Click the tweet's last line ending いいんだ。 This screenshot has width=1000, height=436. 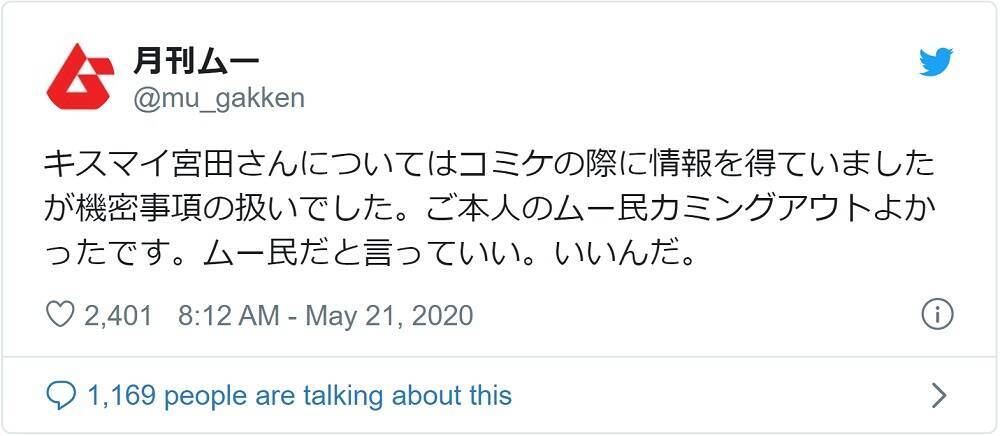(370, 251)
